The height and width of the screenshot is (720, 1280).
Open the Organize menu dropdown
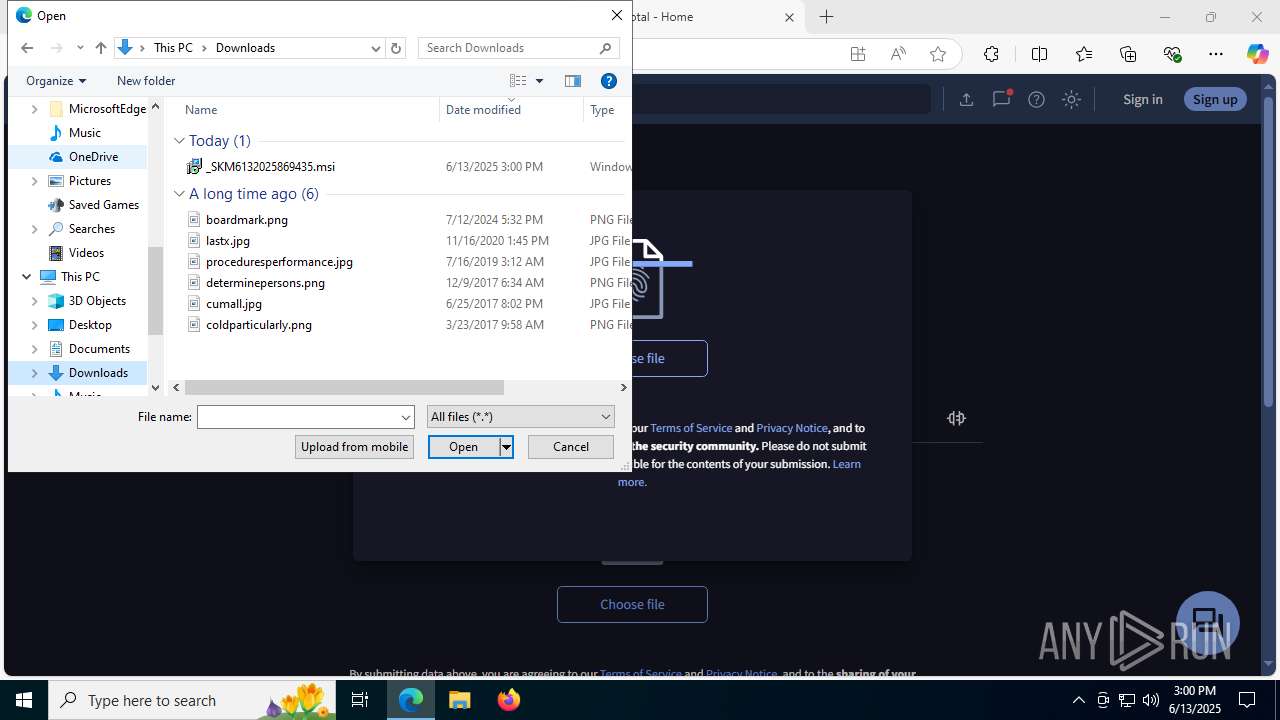tap(56, 81)
